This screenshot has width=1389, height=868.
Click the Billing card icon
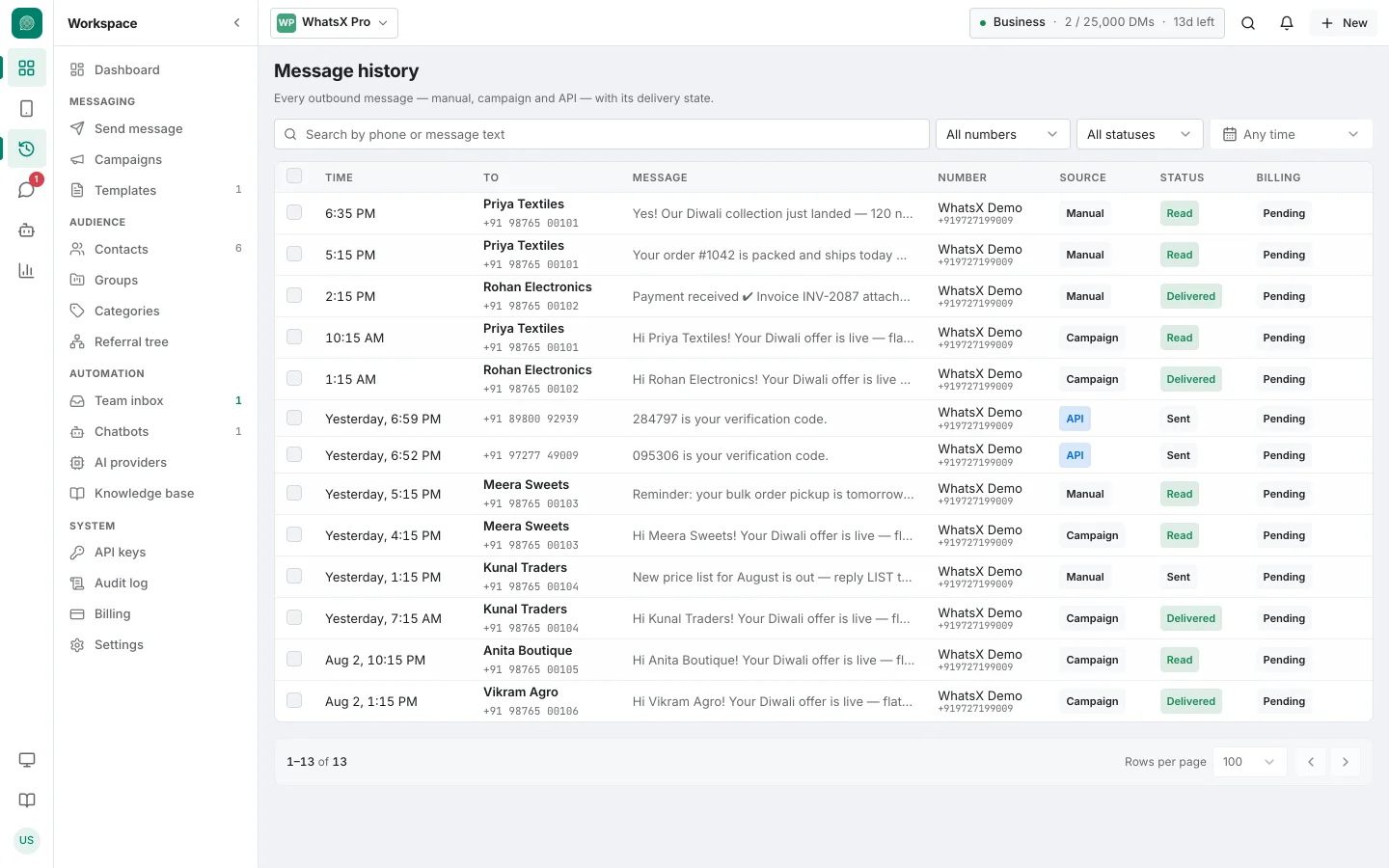[x=77, y=613]
